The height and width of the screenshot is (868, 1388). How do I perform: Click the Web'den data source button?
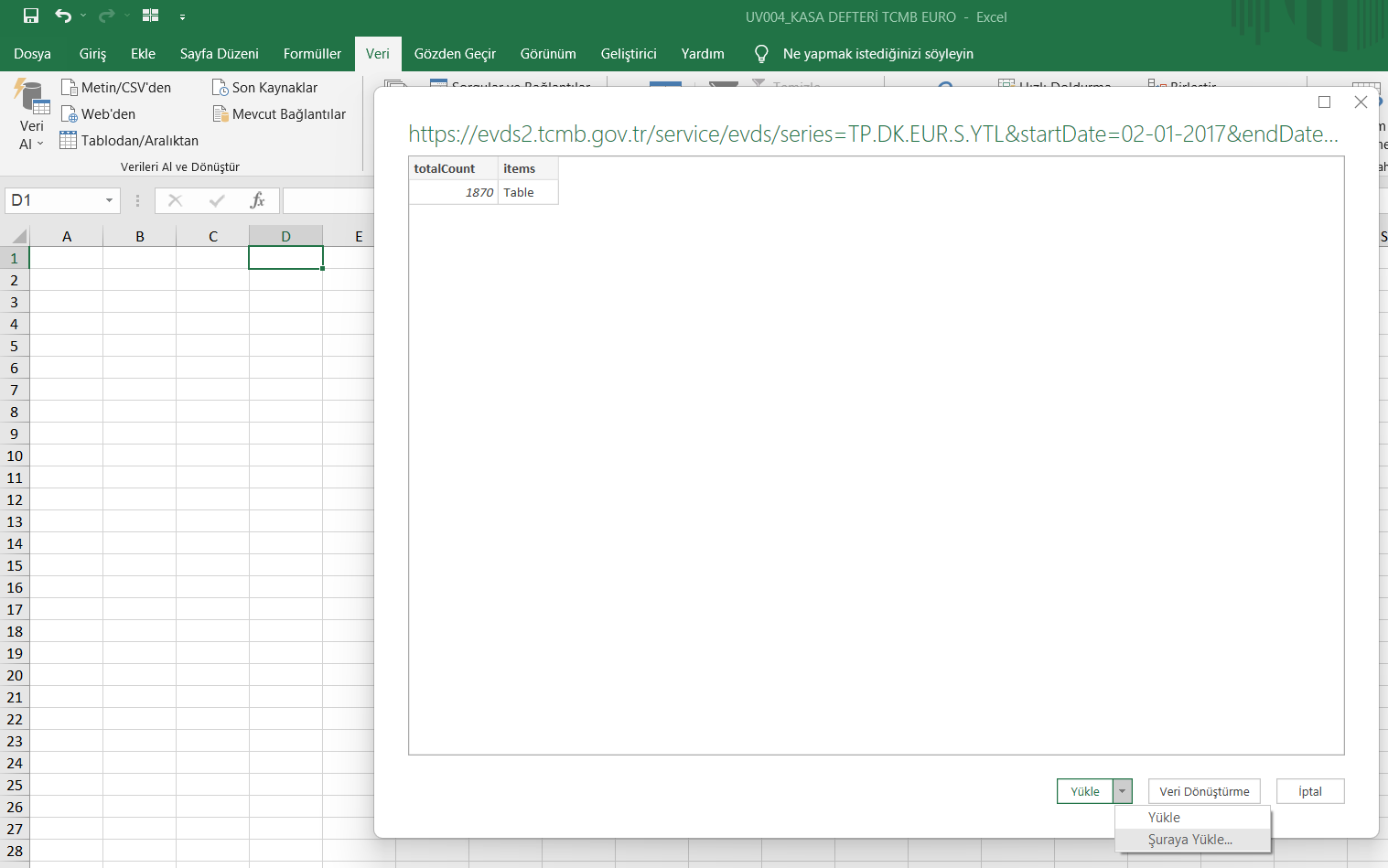98,114
